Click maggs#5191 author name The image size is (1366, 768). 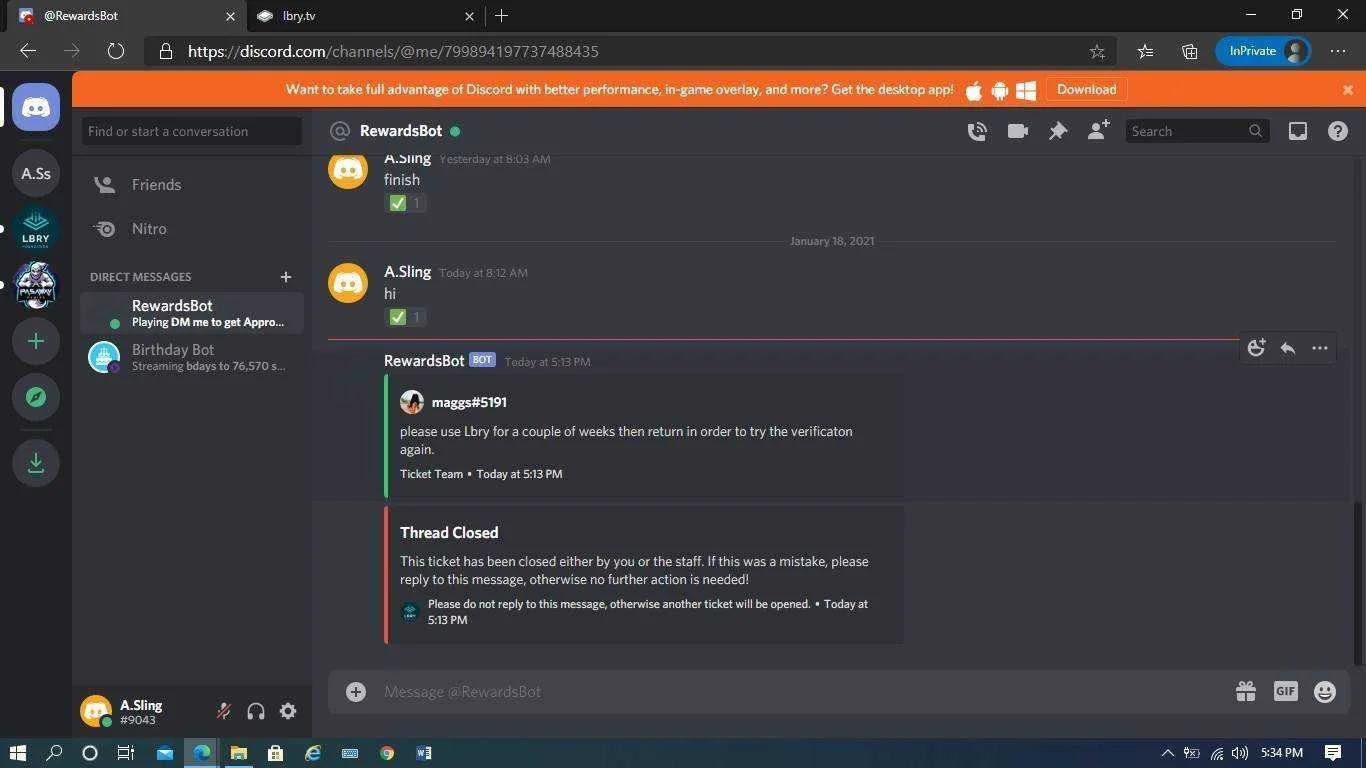(469, 402)
